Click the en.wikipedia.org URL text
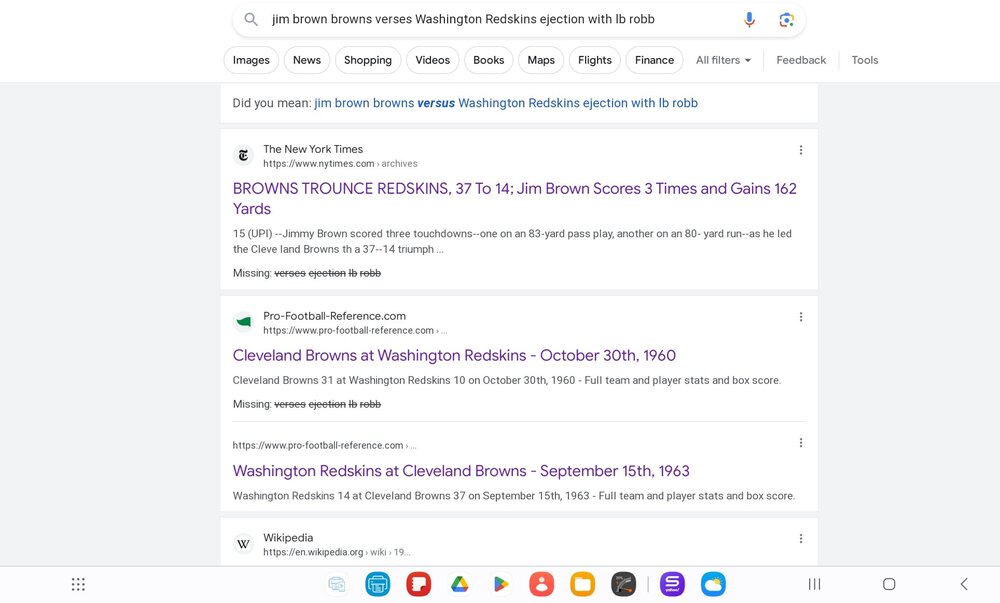The height and width of the screenshot is (603, 1000). 336,553
